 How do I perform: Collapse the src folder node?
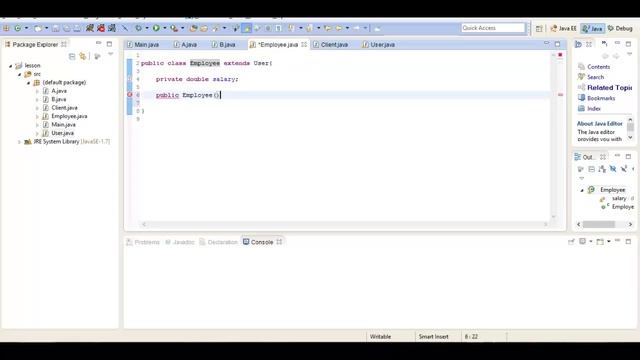coord(19,74)
